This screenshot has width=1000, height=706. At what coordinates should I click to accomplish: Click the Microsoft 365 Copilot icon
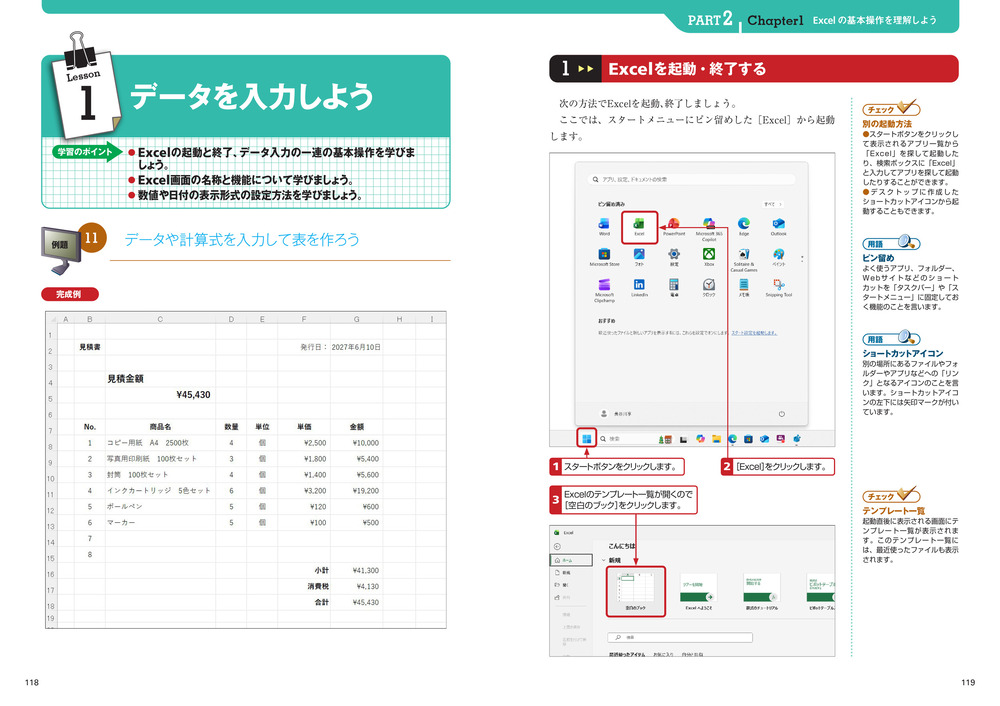point(709,225)
